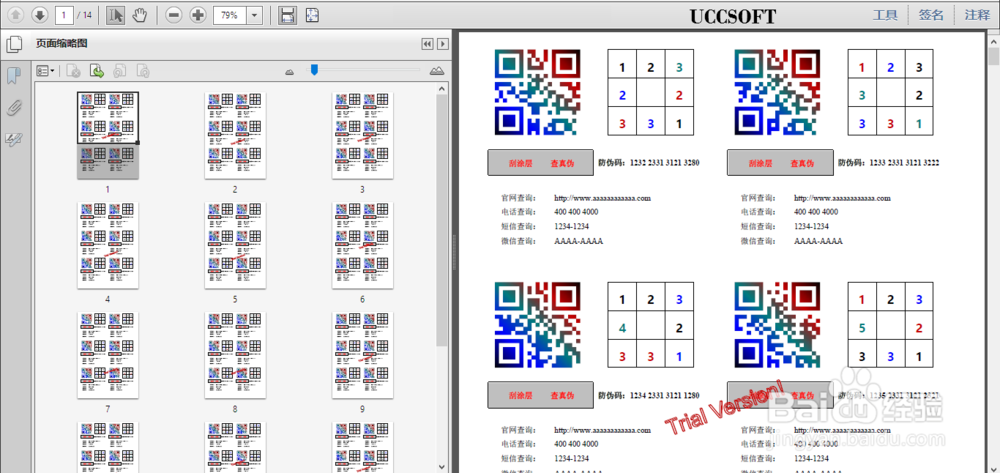Click the second label's QR code
The image size is (1000, 473).
tap(777, 92)
